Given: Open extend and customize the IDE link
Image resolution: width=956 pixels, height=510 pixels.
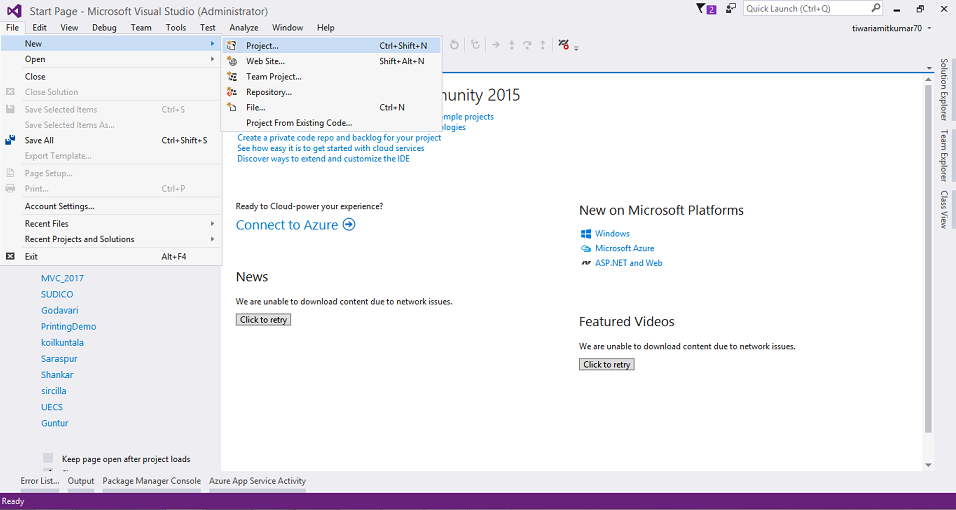Looking at the screenshot, I should tap(323, 159).
